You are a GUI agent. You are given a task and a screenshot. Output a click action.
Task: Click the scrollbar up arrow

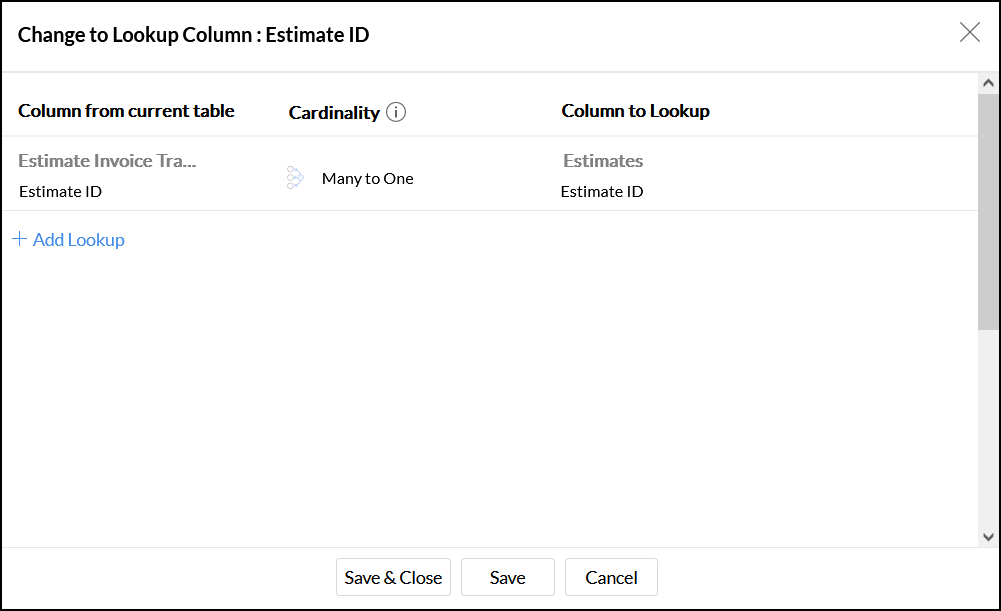click(x=988, y=84)
